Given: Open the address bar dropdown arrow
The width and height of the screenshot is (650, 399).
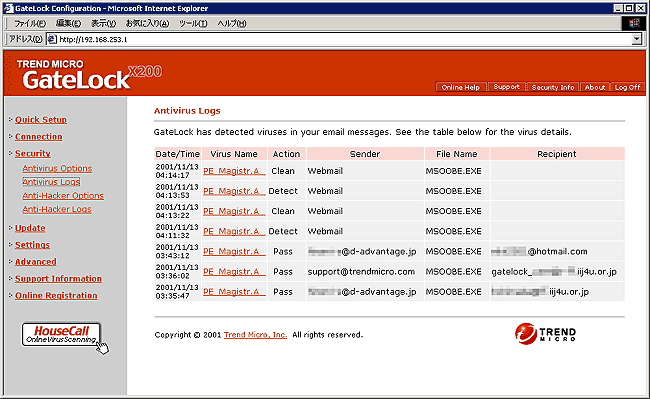Looking at the screenshot, I should click(x=637, y=39).
